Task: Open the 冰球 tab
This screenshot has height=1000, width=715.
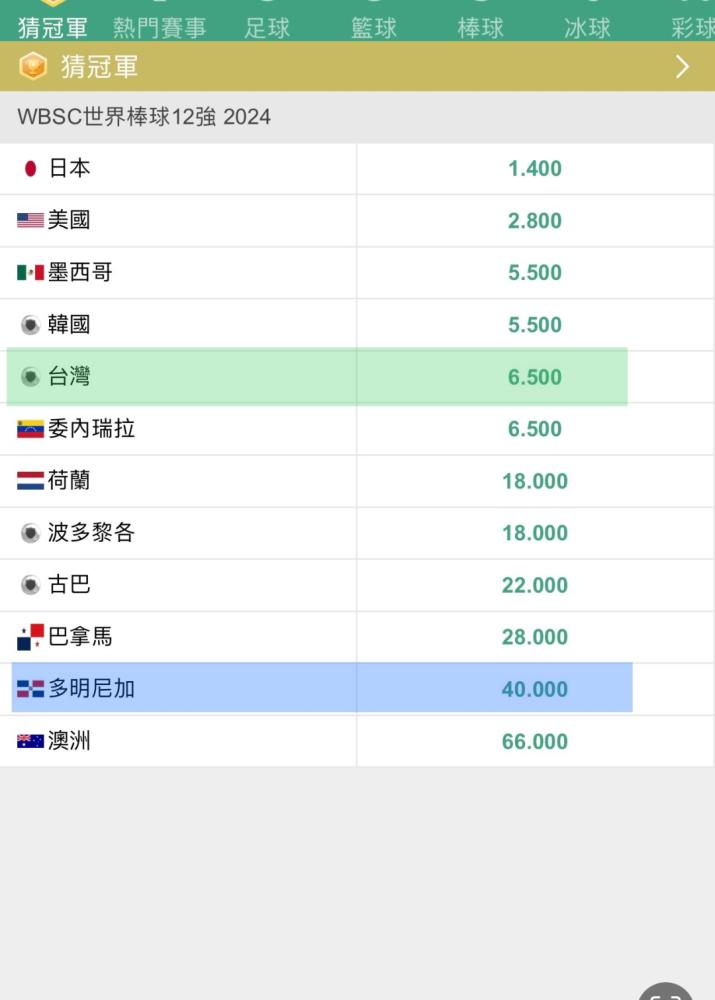Action: click(587, 28)
